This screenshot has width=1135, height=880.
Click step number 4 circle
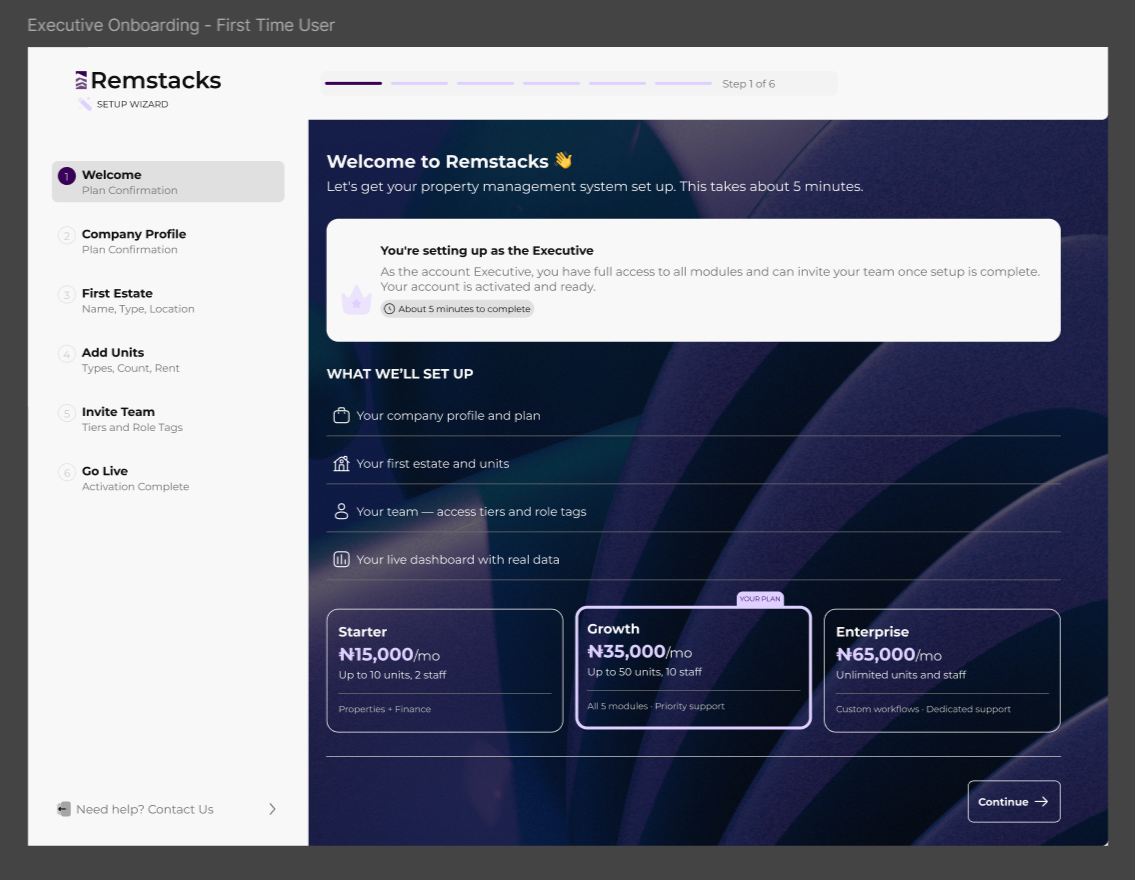pos(67,354)
